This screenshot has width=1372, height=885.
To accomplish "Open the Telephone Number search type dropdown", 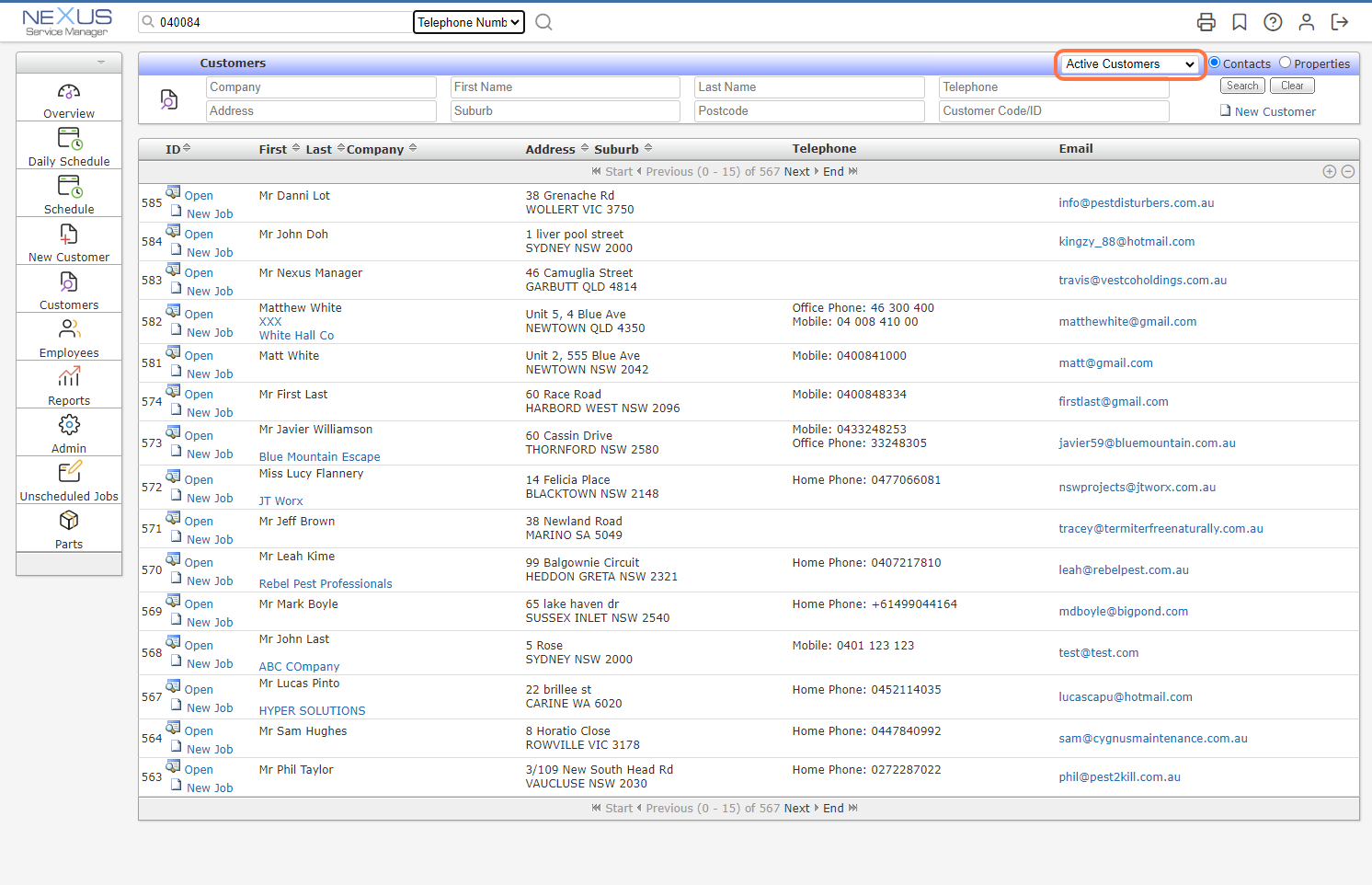I will tap(468, 21).
